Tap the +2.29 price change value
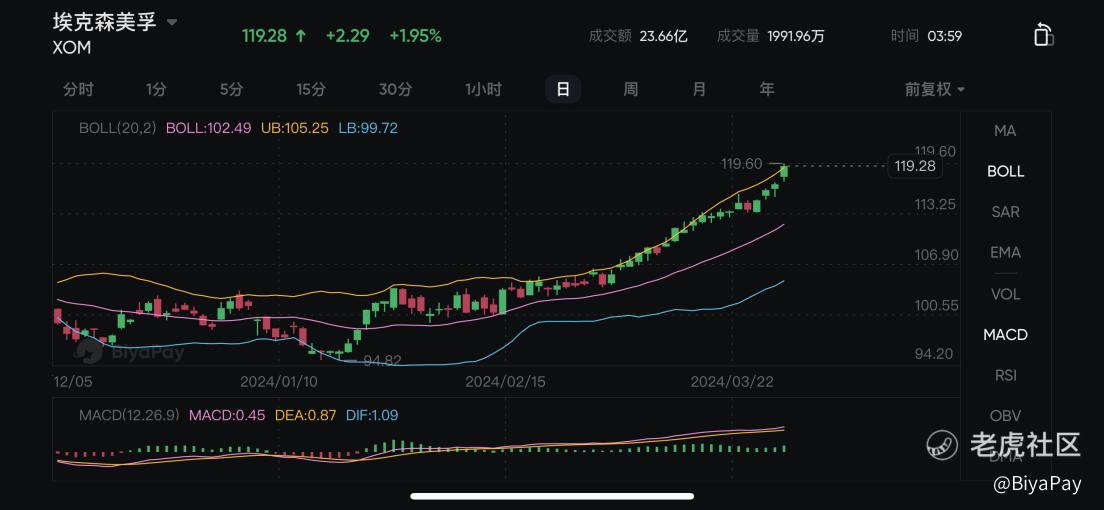This screenshot has width=1104, height=510. tap(348, 36)
